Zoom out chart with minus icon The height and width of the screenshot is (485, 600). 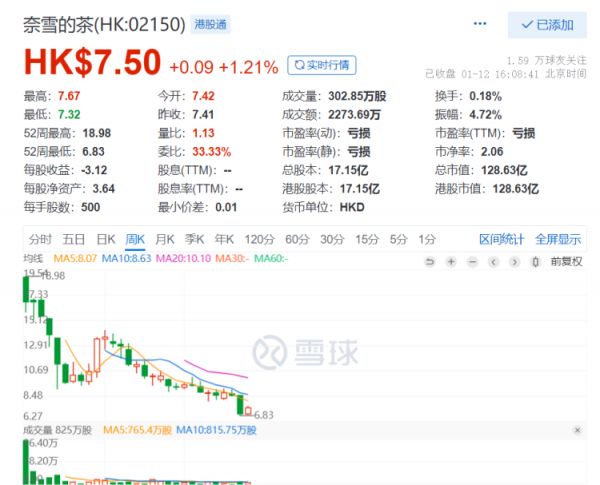472,261
